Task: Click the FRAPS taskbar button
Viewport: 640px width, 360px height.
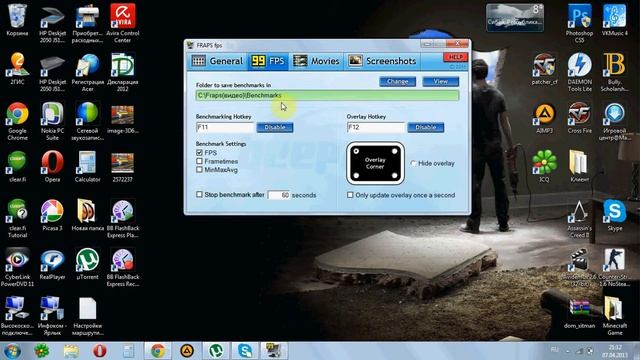Action: [274, 351]
